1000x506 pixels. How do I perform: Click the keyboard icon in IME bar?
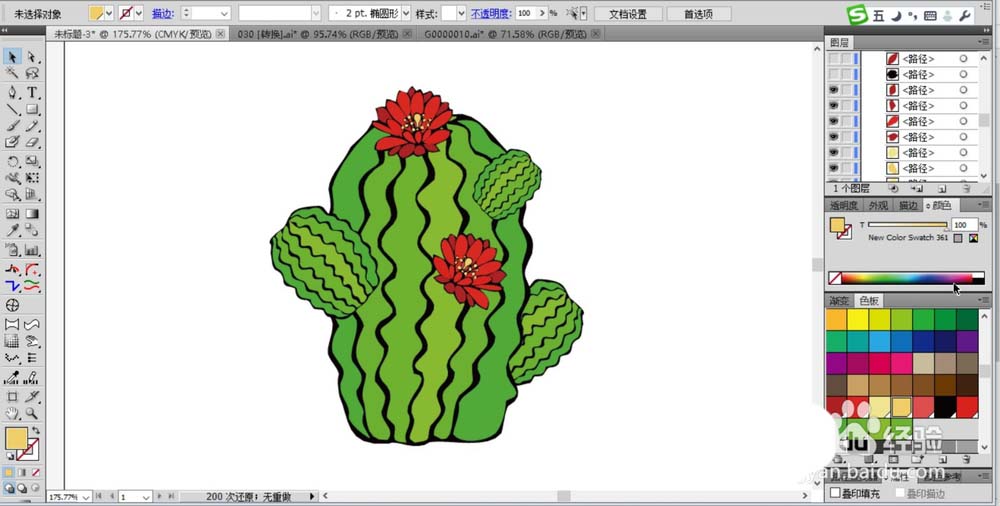point(930,16)
